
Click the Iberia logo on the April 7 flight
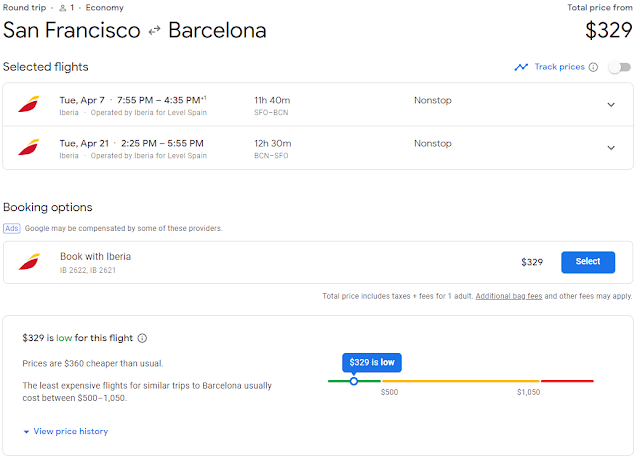[28, 105]
